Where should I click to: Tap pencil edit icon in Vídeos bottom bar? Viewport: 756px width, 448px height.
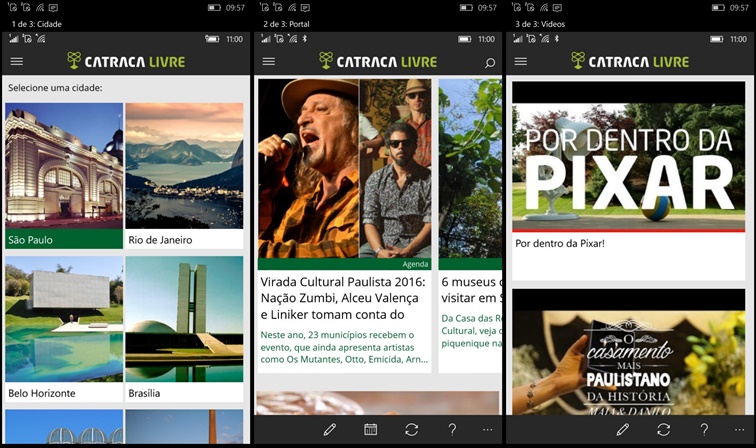tap(623, 429)
